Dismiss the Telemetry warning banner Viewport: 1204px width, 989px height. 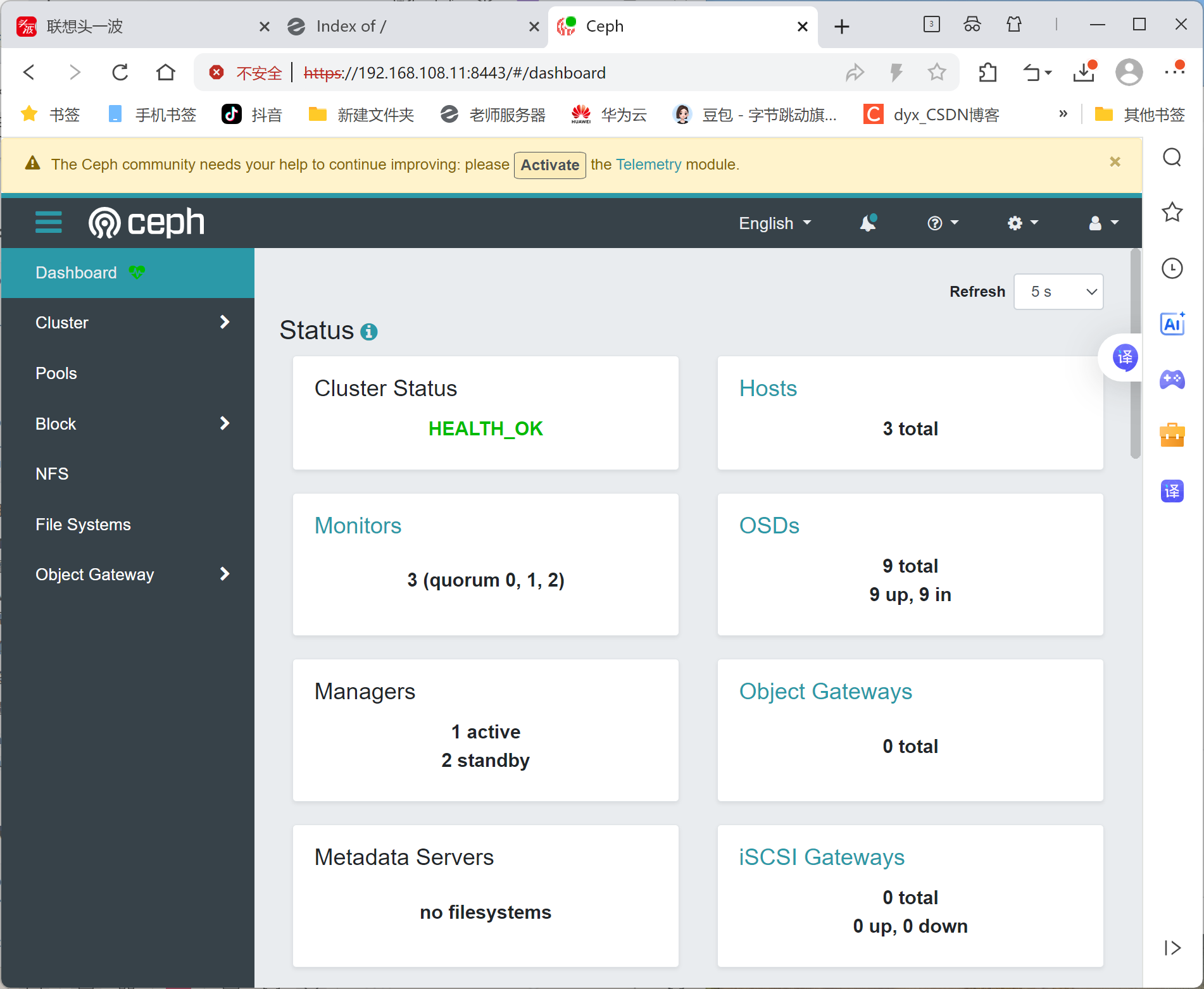pyautogui.click(x=1115, y=162)
